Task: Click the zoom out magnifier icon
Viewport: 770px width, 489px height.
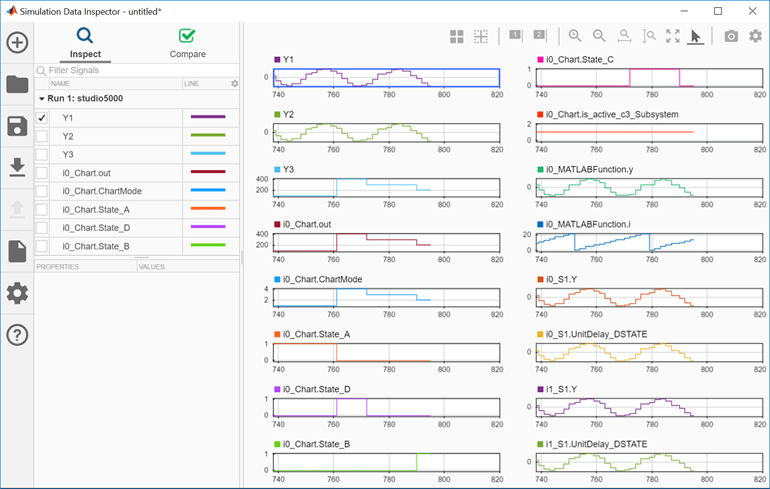Action: click(x=599, y=36)
